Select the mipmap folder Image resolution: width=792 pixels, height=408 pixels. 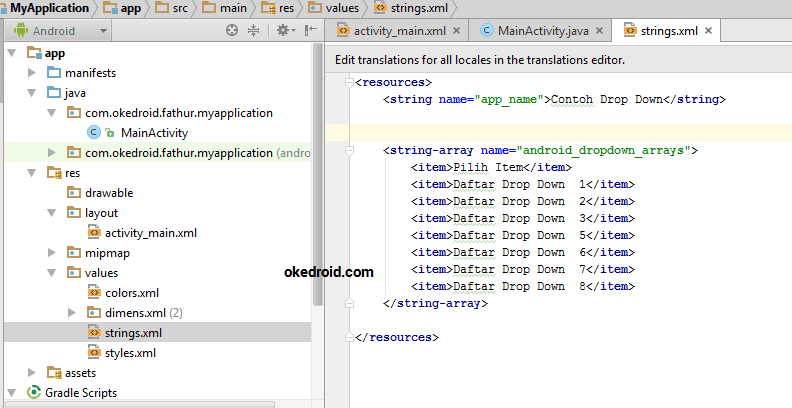pos(107,252)
